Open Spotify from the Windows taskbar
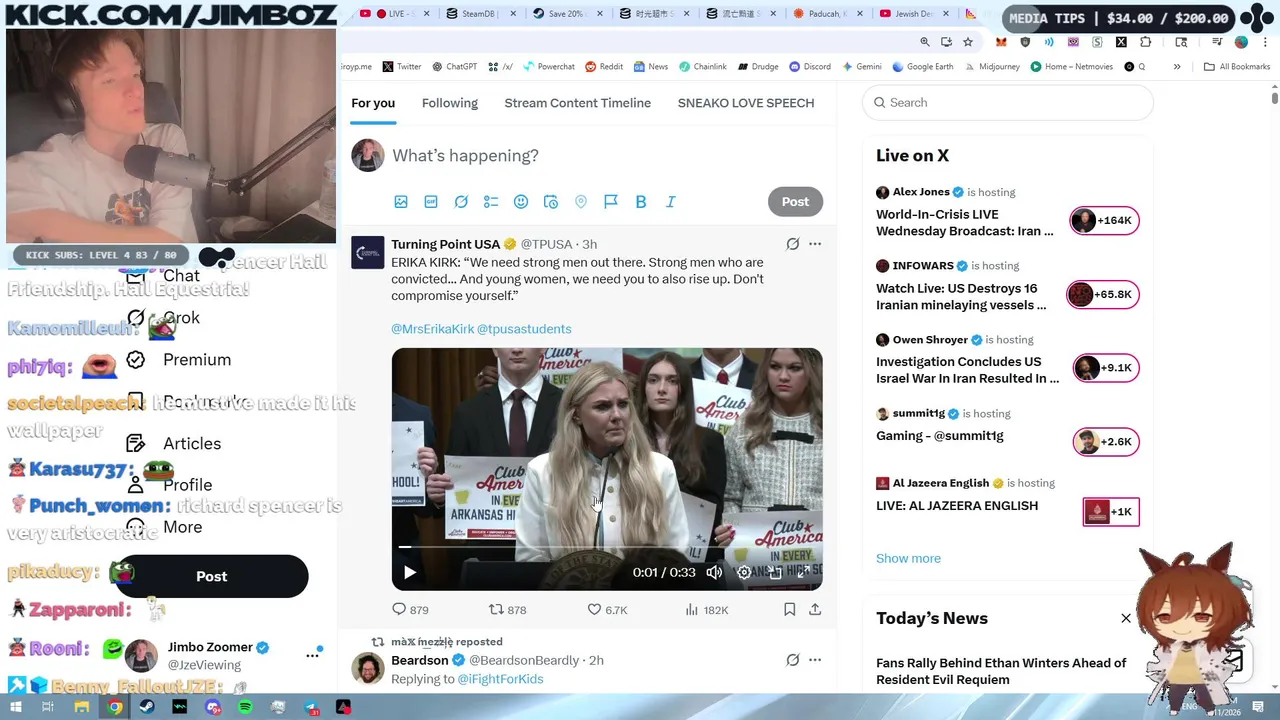This screenshot has height=720, width=1280. pos(246,707)
